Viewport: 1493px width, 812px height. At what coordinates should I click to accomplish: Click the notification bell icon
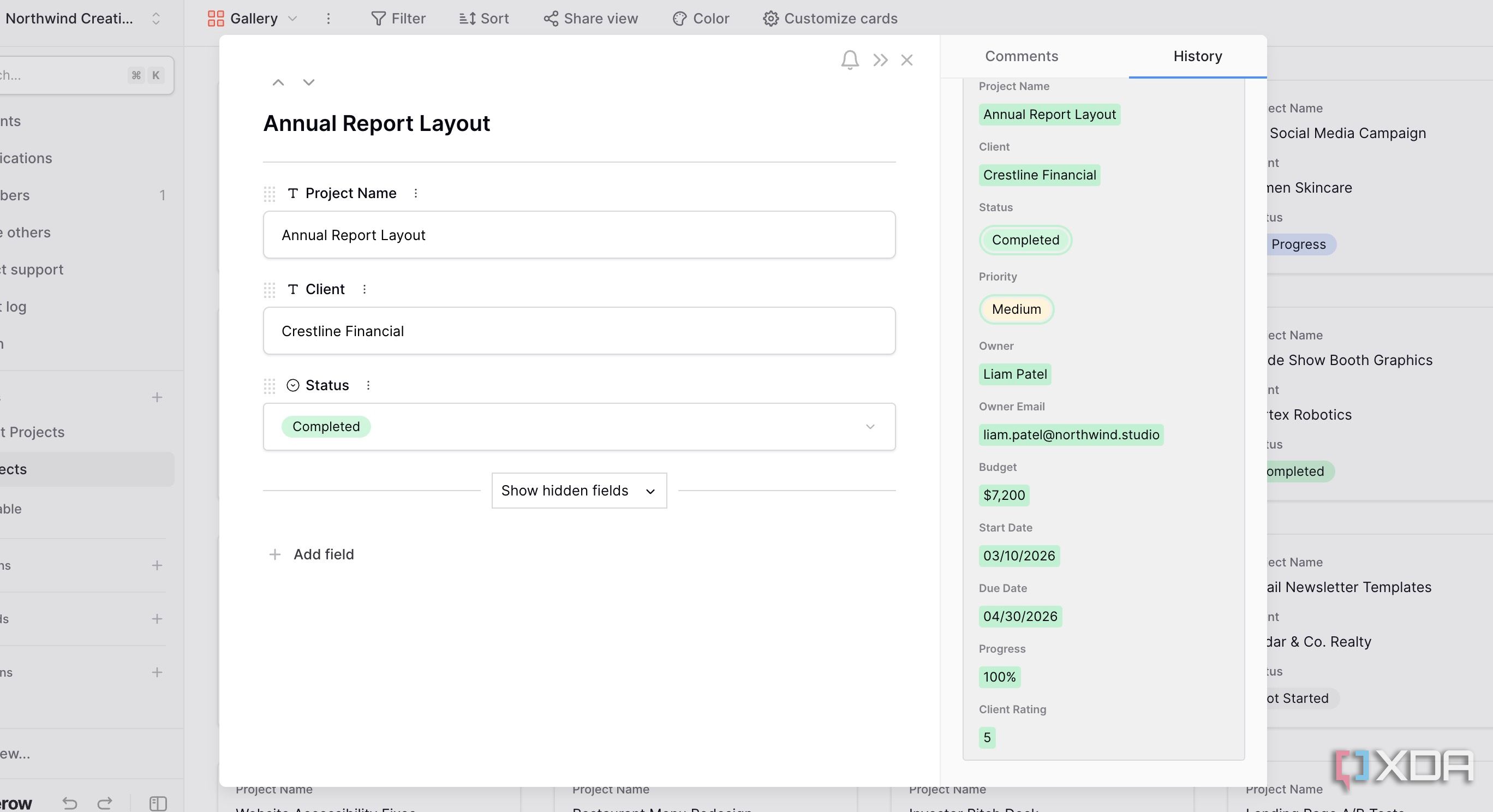[850, 59]
